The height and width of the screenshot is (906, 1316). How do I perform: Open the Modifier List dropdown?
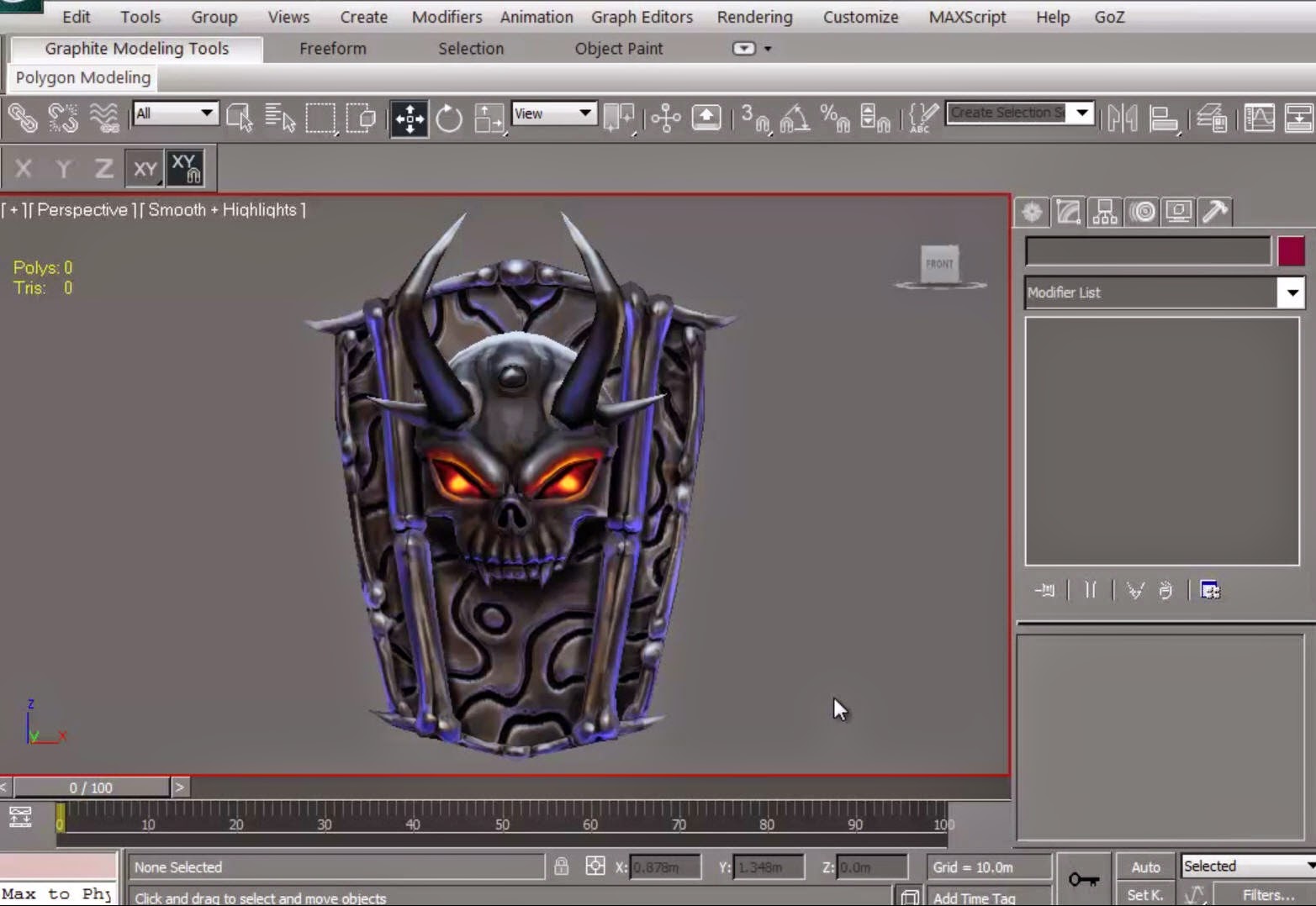(x=1292, y=292)
